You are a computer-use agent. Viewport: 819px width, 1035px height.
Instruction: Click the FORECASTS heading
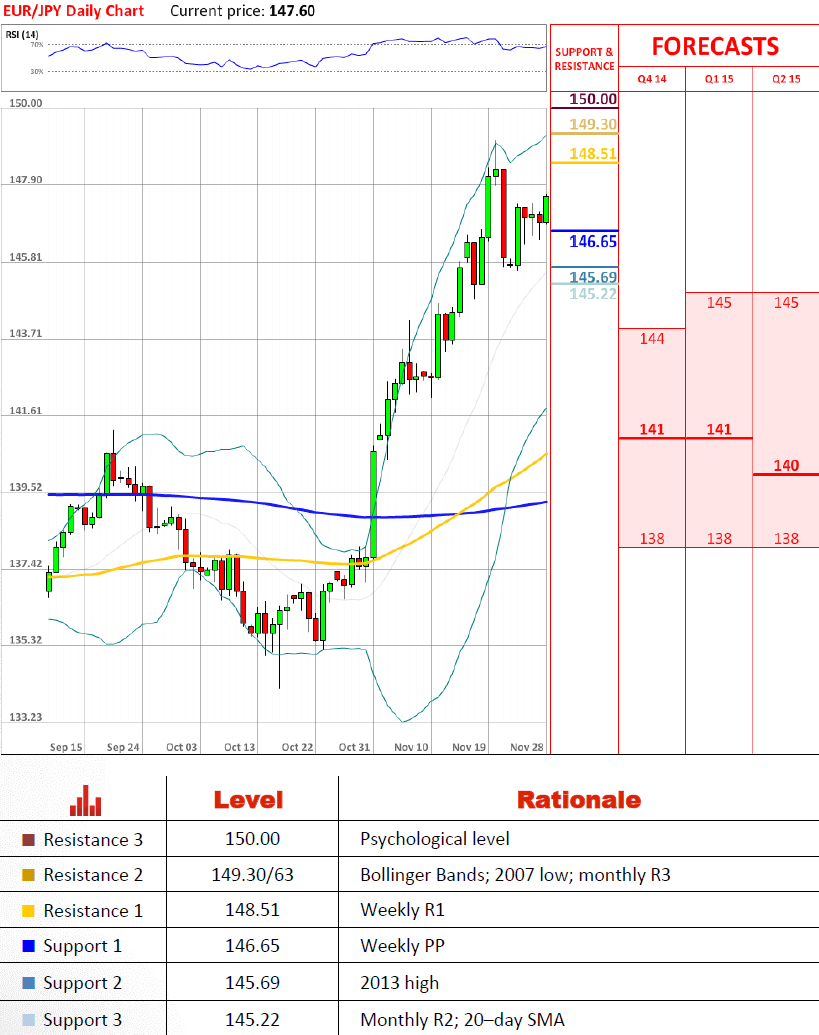point(715,46)
